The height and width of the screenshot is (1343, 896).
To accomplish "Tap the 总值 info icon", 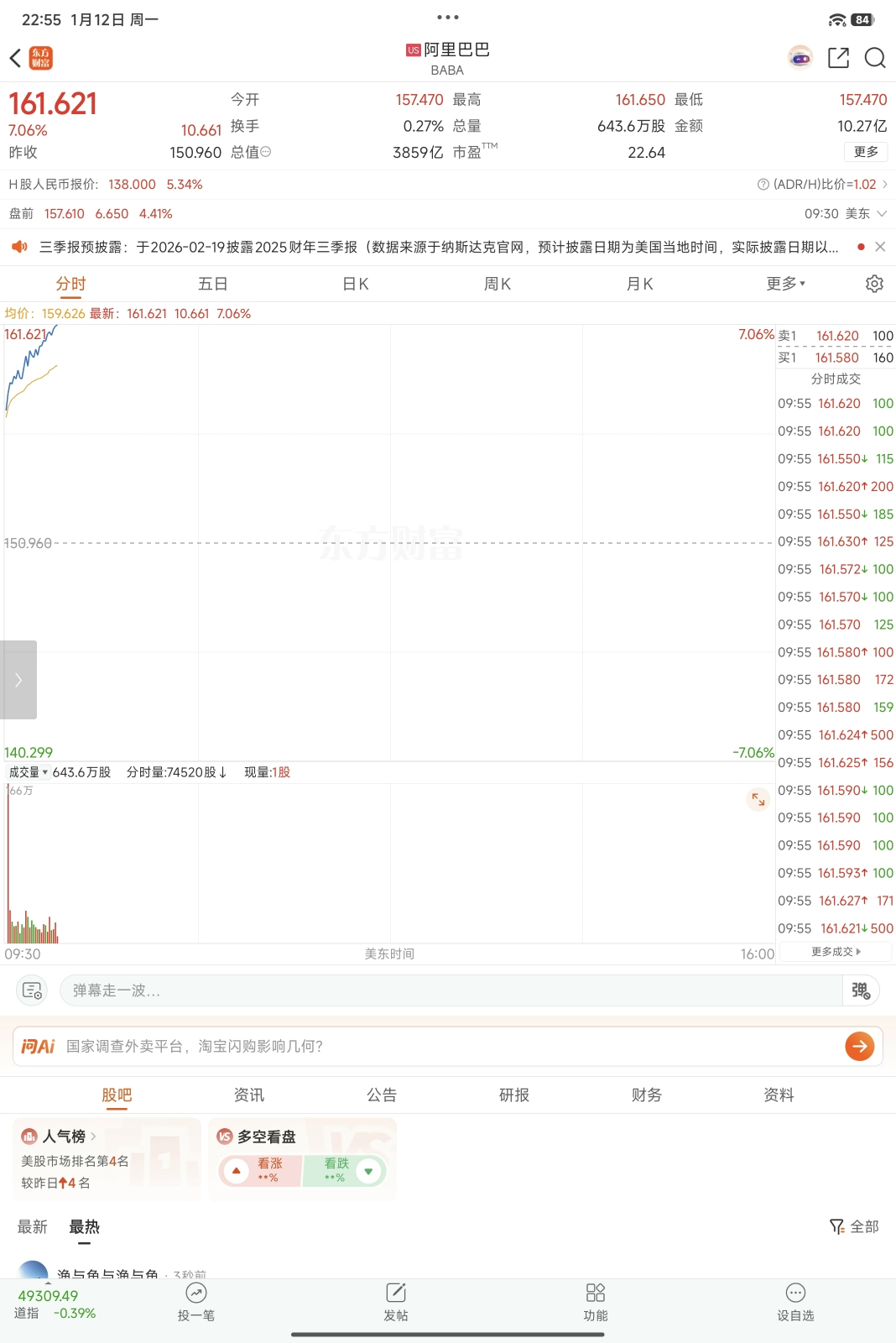I will (x=266, y=152).
